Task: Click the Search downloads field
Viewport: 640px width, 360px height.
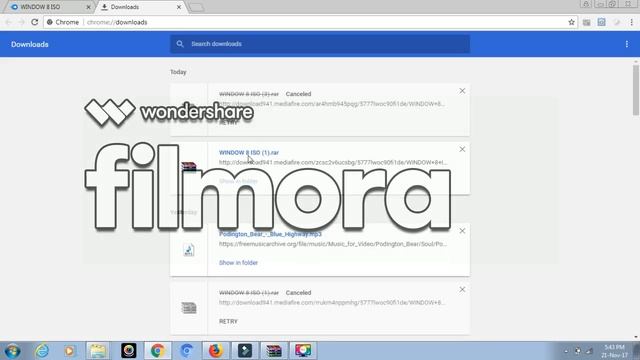Action: tap(320, 44)
